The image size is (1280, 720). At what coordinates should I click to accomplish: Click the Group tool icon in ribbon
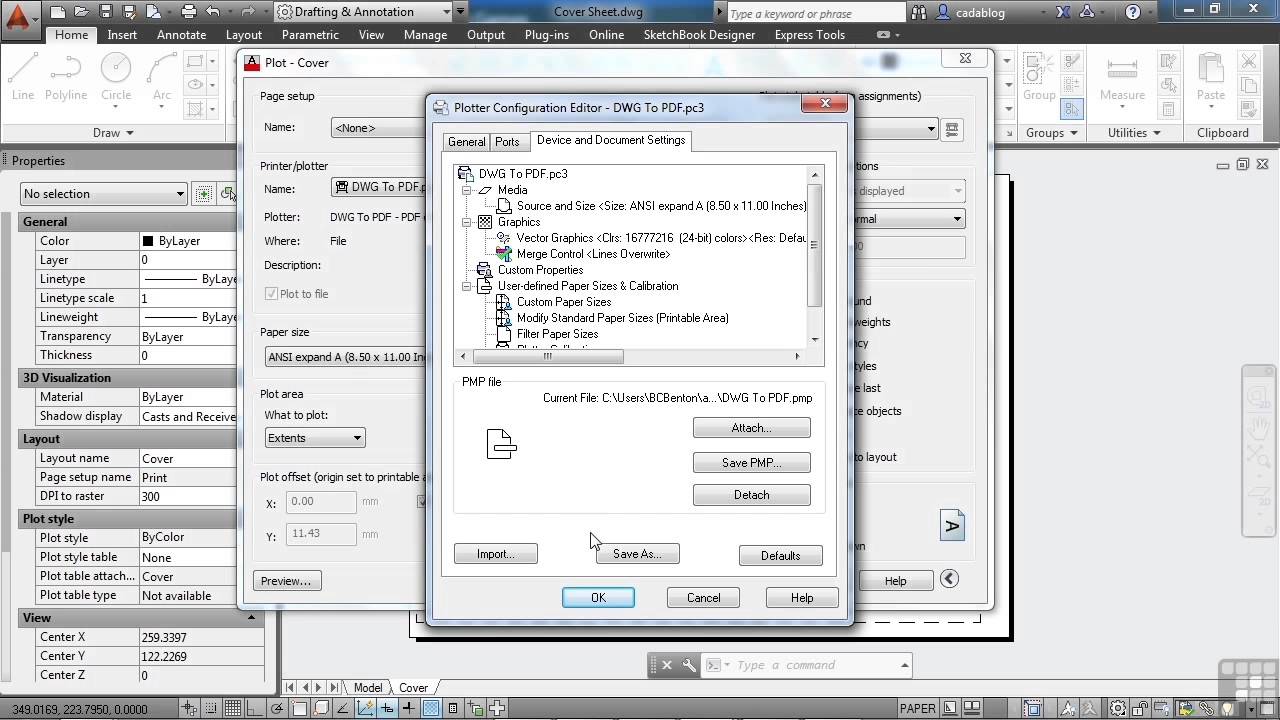(x=1039, y=77)
